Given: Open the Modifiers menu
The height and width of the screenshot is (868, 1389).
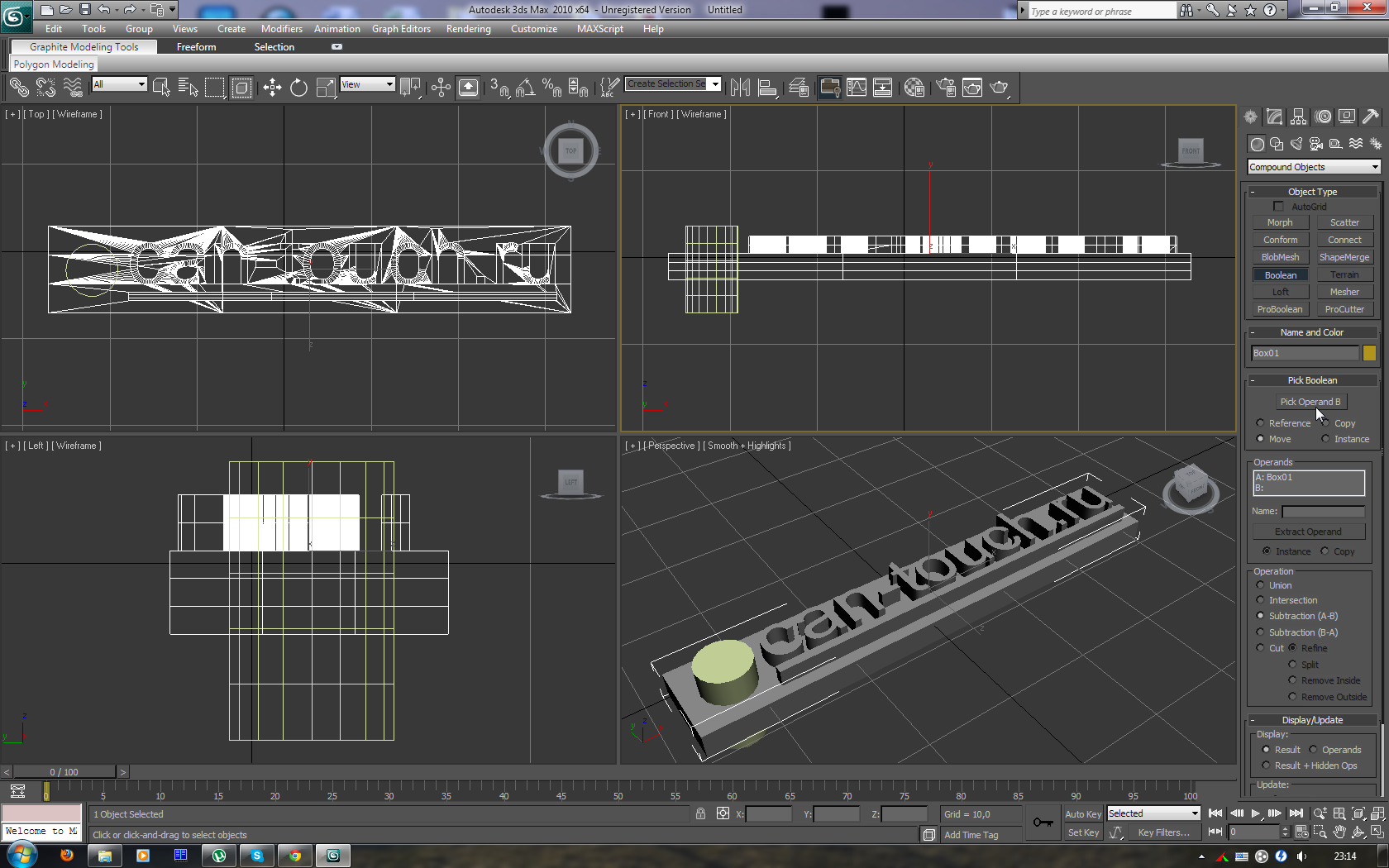Looking at the screenshot, I should pyautogui.click(x=281, y=29).
